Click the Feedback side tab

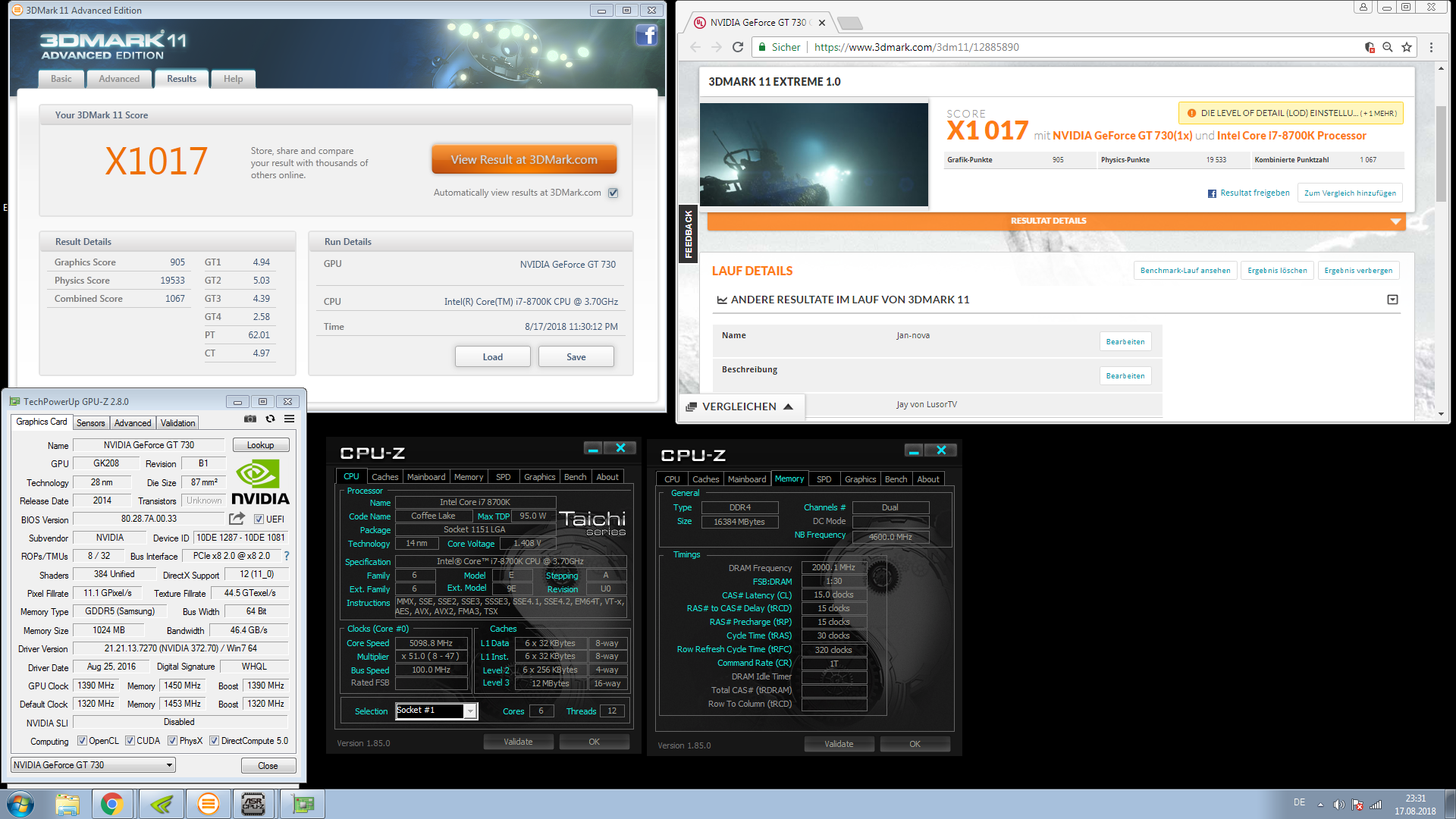pos(689,234)
